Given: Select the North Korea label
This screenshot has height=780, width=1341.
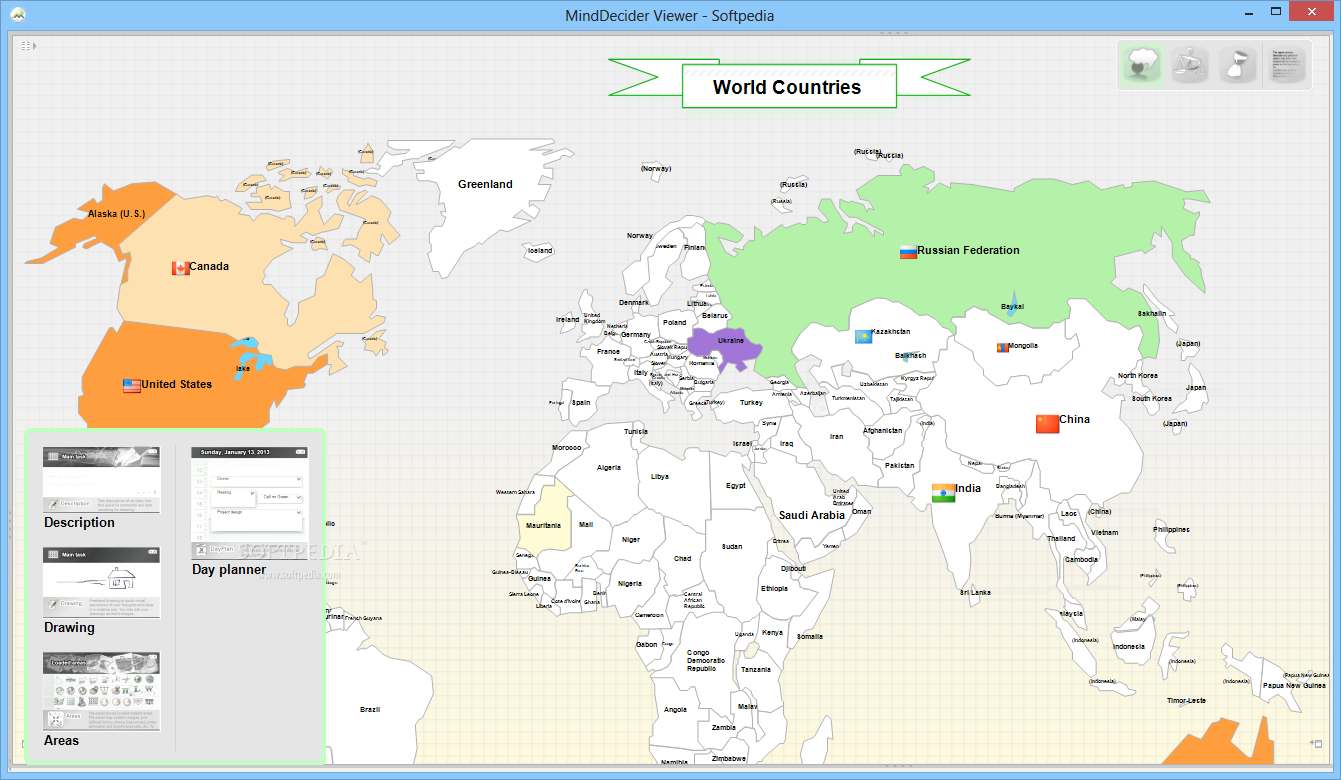Looking at the screenshot, I should 1138,375.
